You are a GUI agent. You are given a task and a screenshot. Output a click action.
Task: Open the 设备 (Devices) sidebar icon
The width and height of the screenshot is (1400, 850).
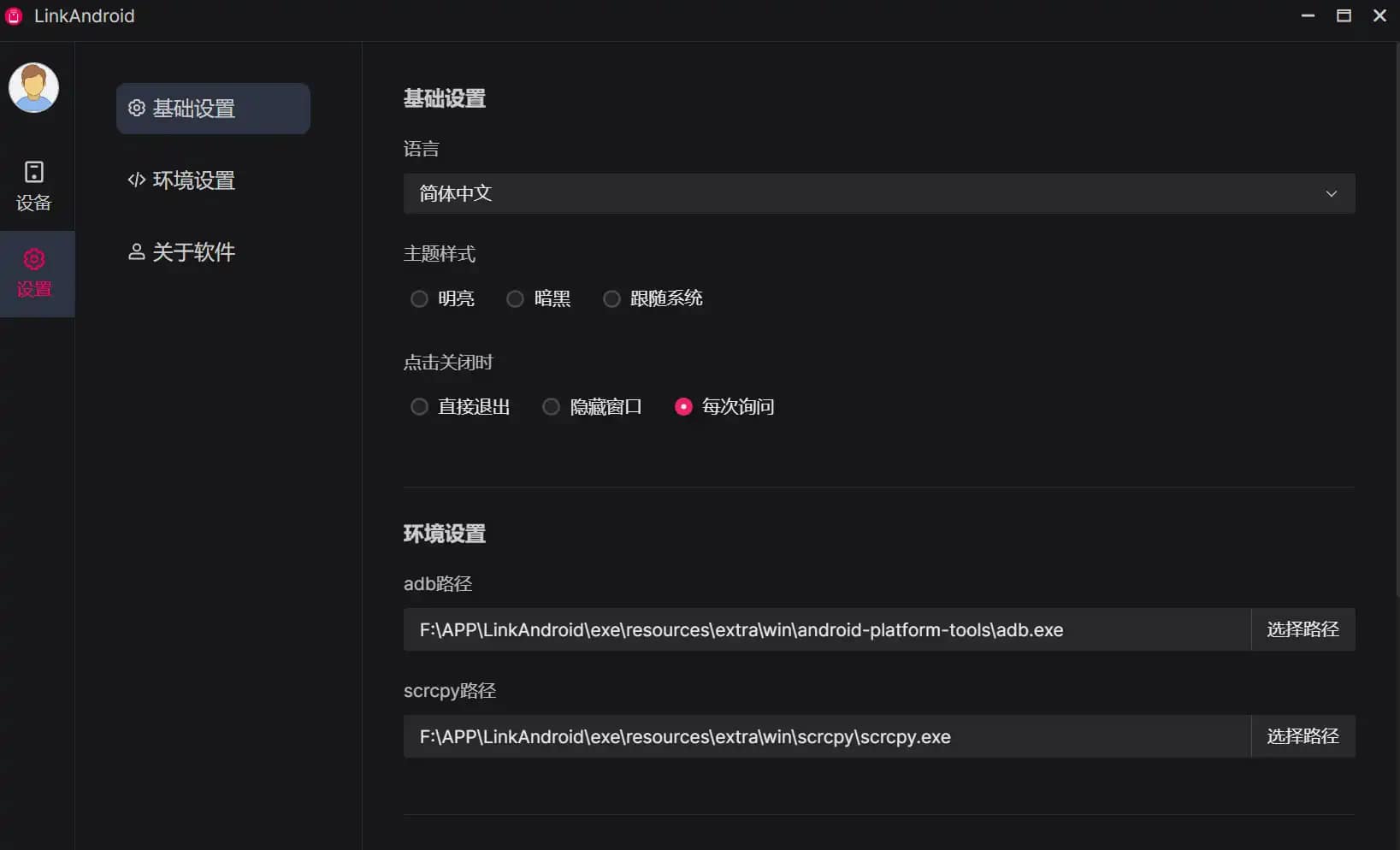(34, 172)
